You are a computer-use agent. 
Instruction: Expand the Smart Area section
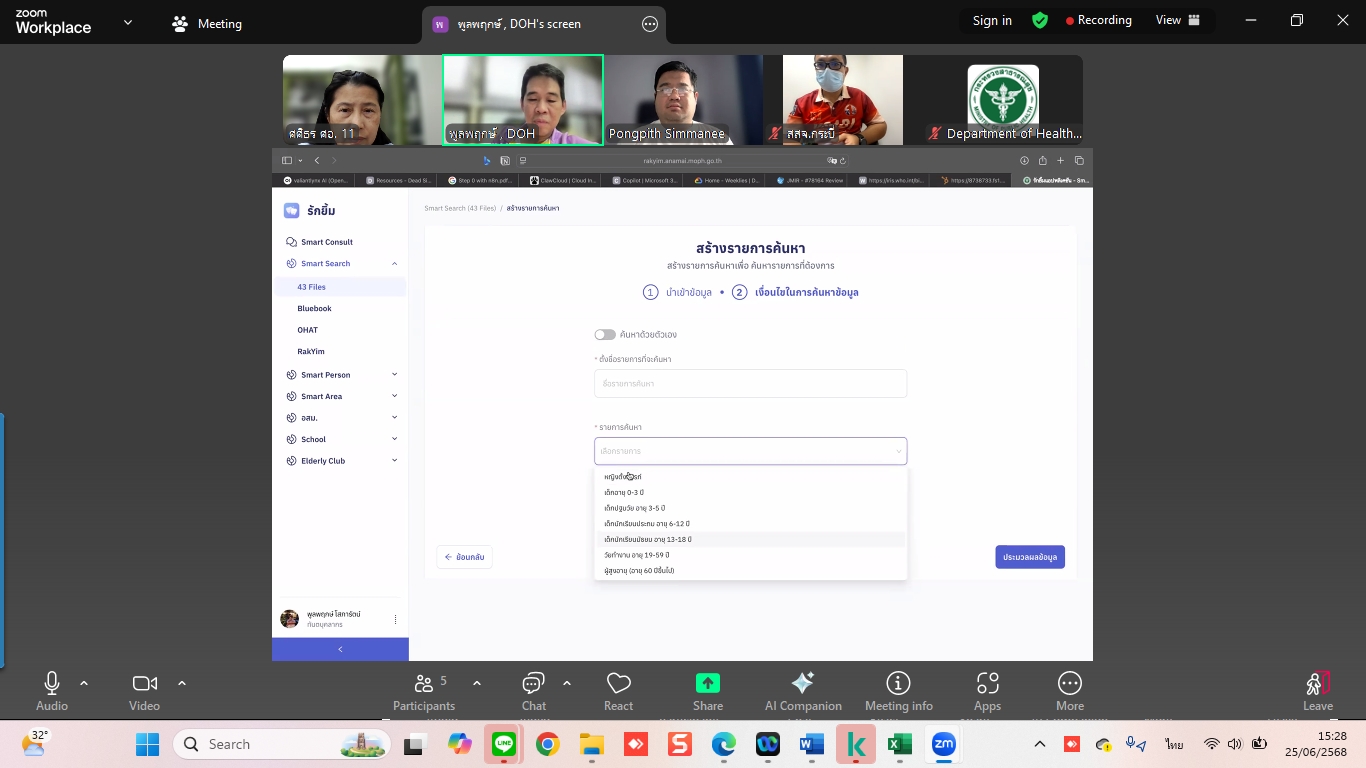pyautogui.click(x=394, y=396)
